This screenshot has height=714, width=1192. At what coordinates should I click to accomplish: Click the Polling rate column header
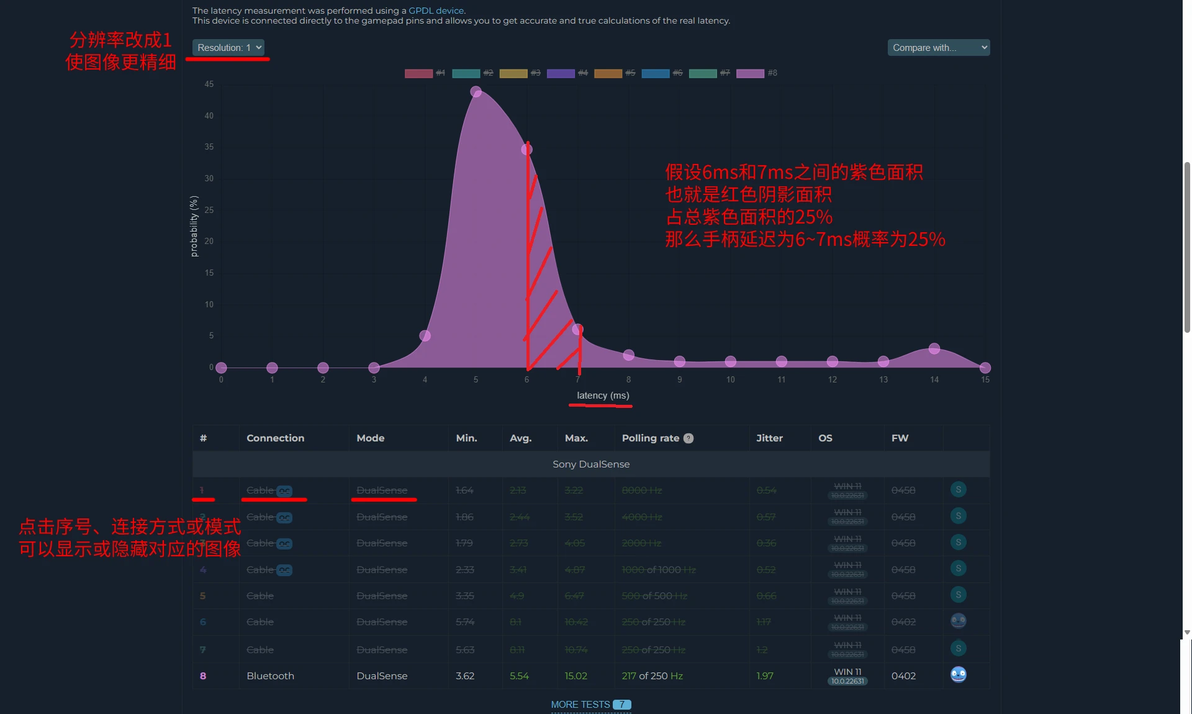pyautogui.click(x=650, y=438)
